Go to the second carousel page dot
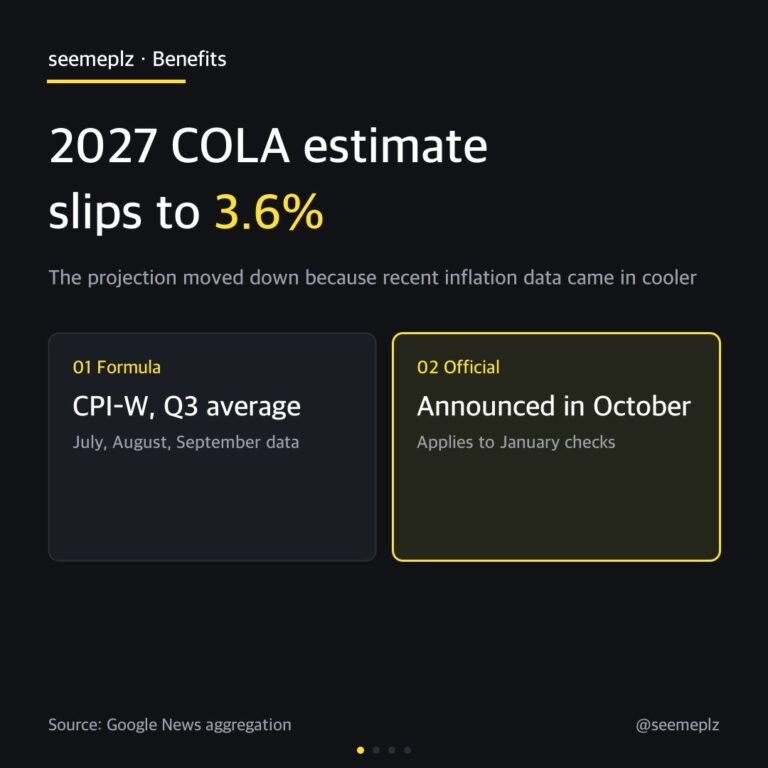 coord(376,750)
